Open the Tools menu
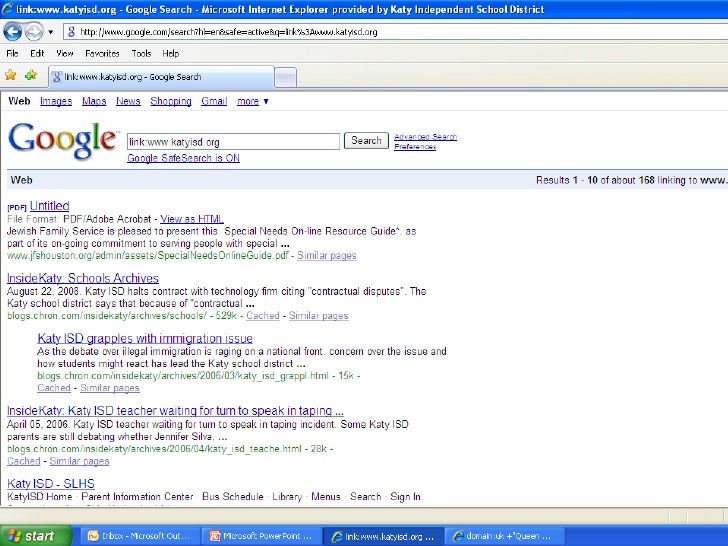Screen dimensions: 728x546 pyautogui.click(x=141, y=53)
